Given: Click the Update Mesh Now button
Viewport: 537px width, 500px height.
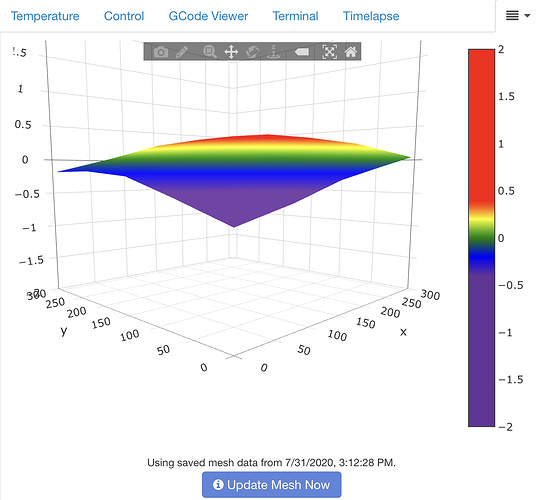Looking at the screenshot, I should pos(272,485).
